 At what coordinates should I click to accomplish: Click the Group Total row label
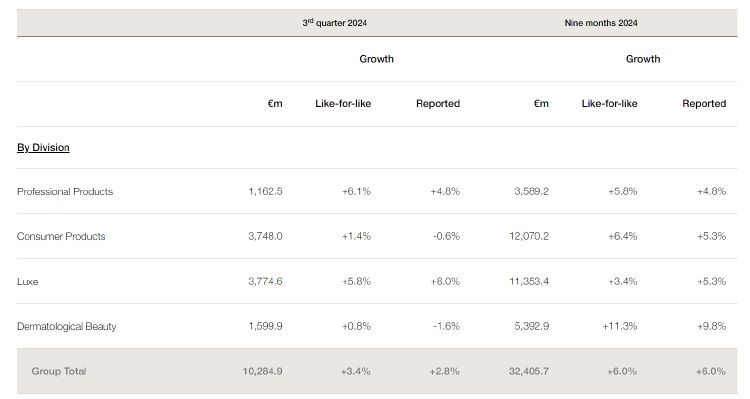tap(59, 371)
